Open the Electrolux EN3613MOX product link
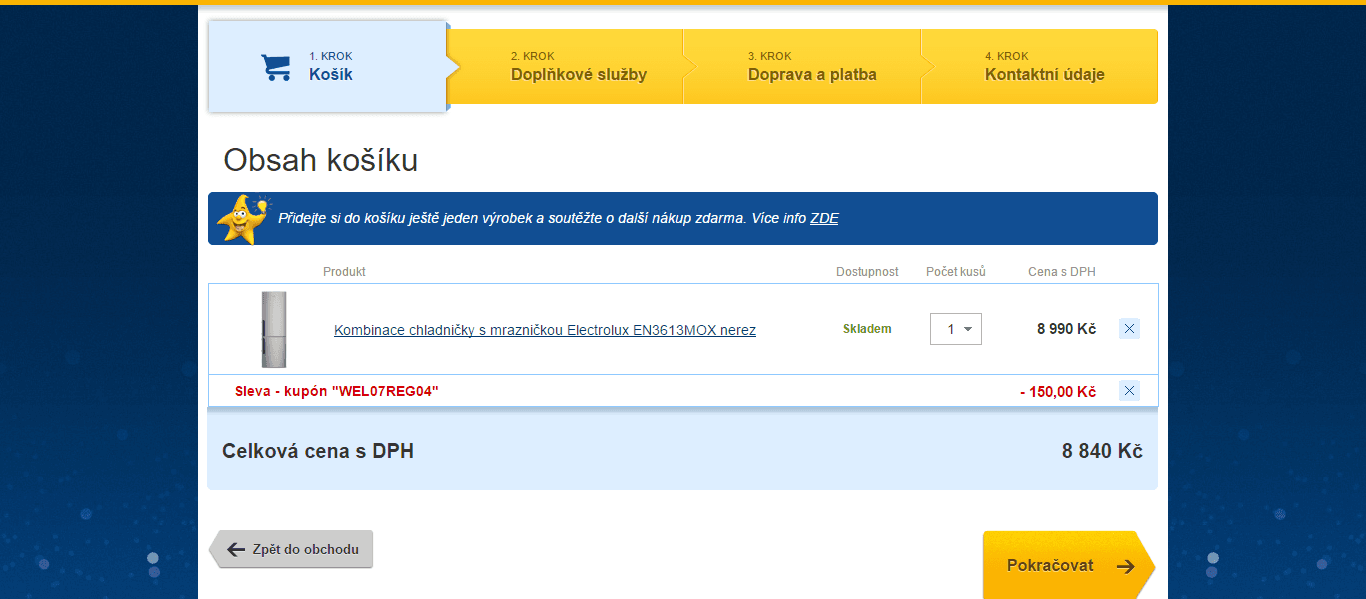Screen dimensions: 1366x599 tap(544, 330)
